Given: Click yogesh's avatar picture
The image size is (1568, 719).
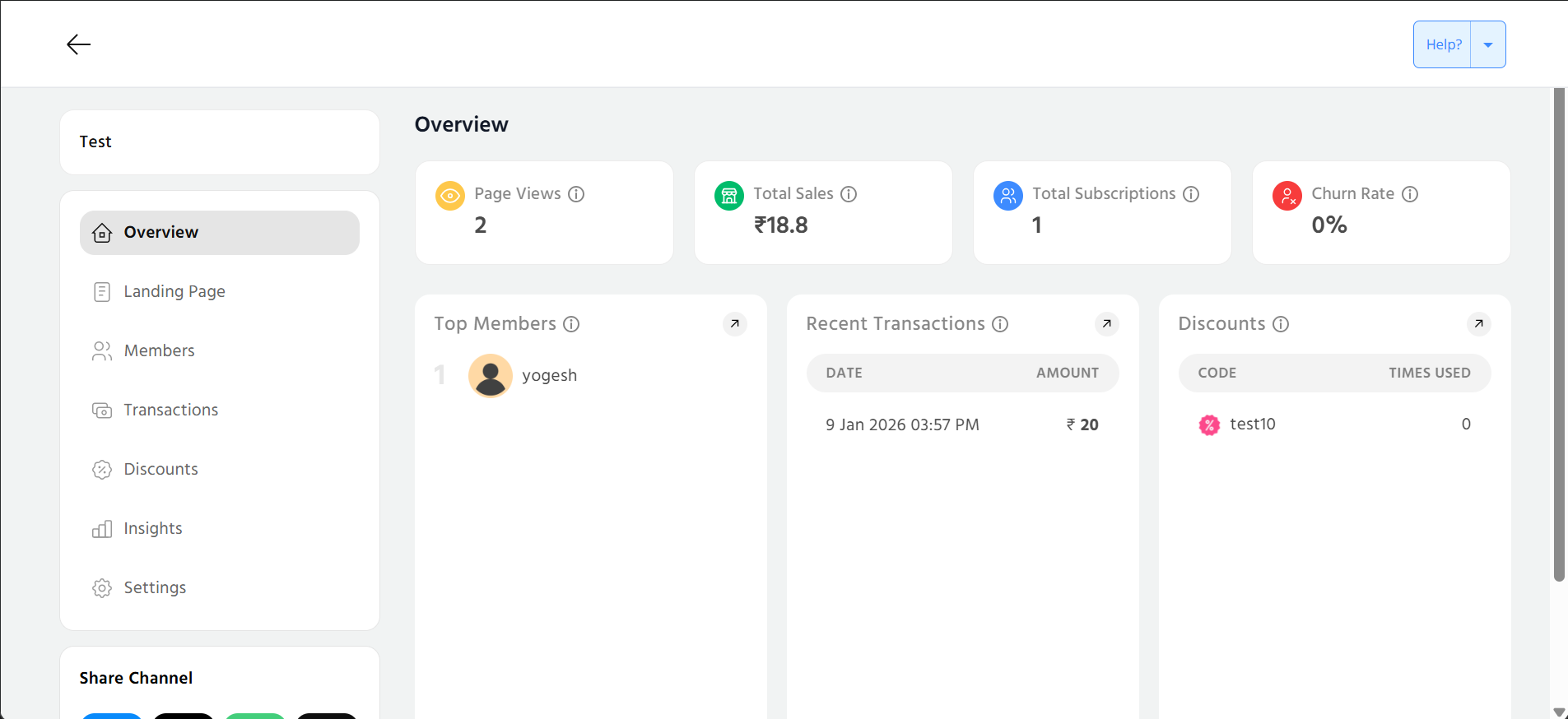Looking at the screenshot, I should (491, 376).
